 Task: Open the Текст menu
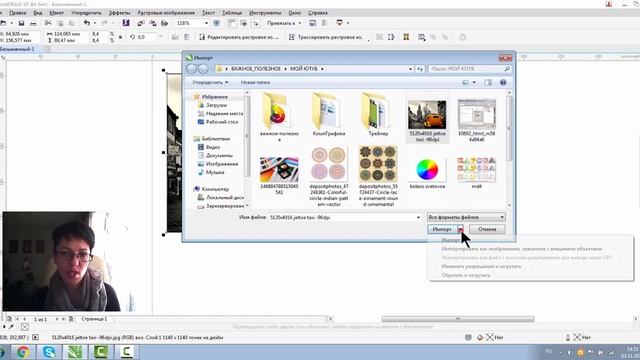pos(208,13)
